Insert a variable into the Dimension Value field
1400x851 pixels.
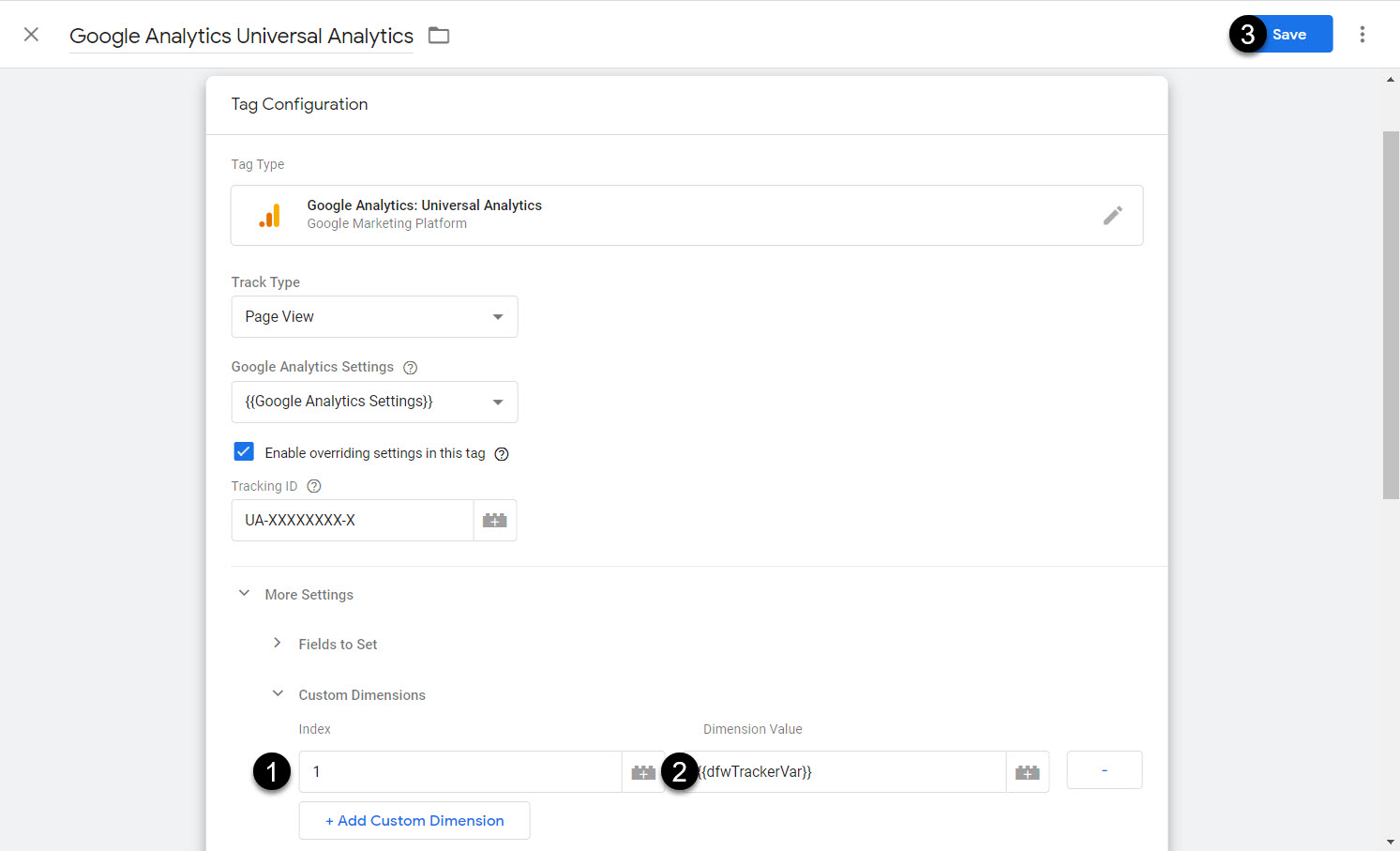click(x=1028, y=772)
